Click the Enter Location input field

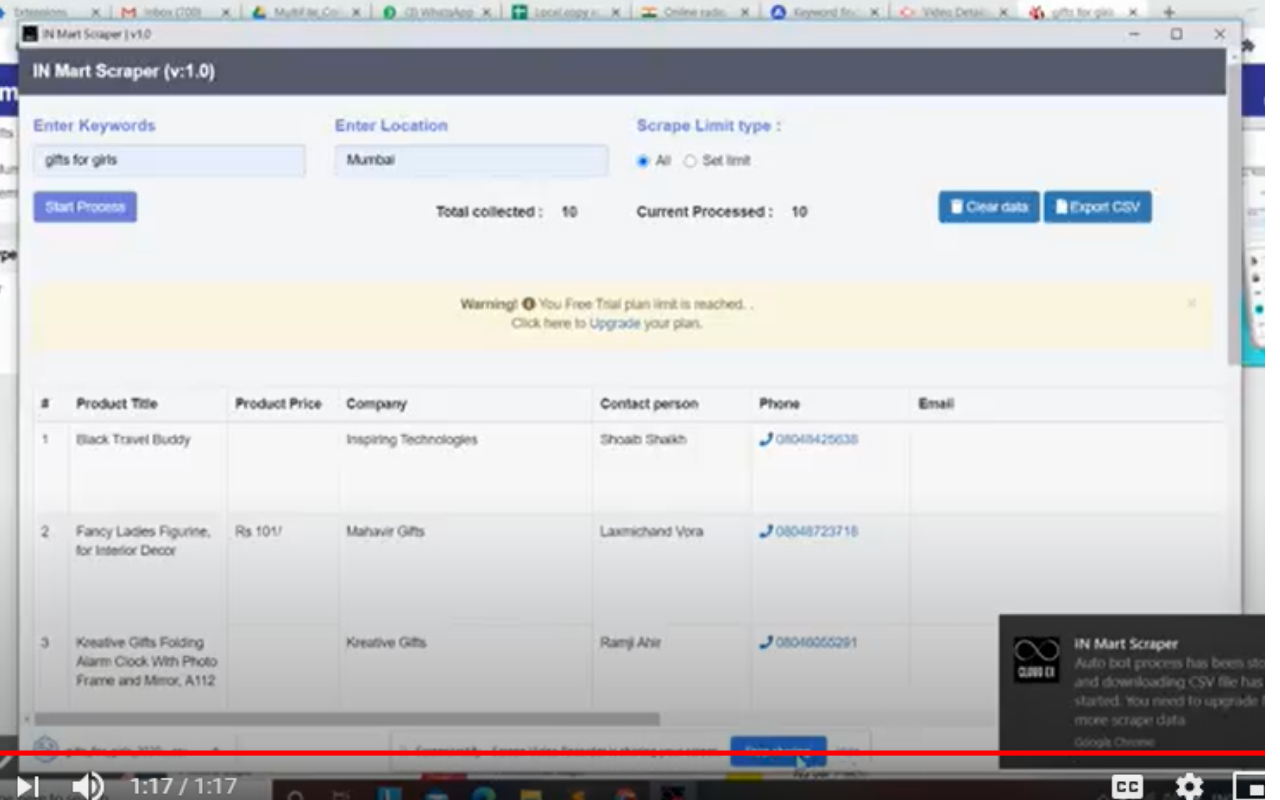coord(471,160)
